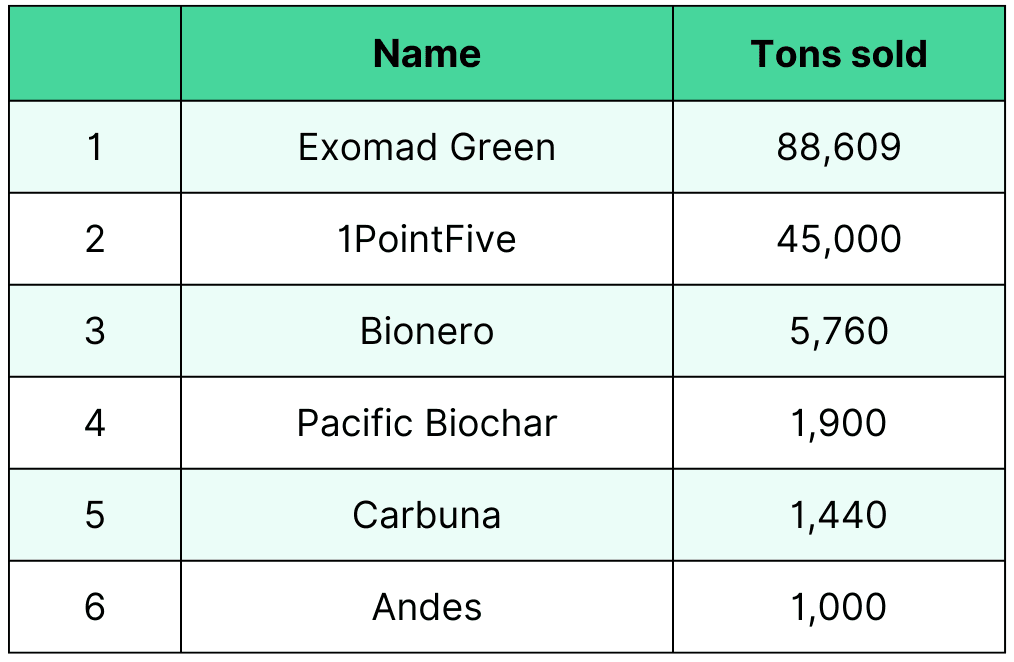Select the 1PointFive name cell
This screenshot has width=1014, height=662.
tap(427, 239)
